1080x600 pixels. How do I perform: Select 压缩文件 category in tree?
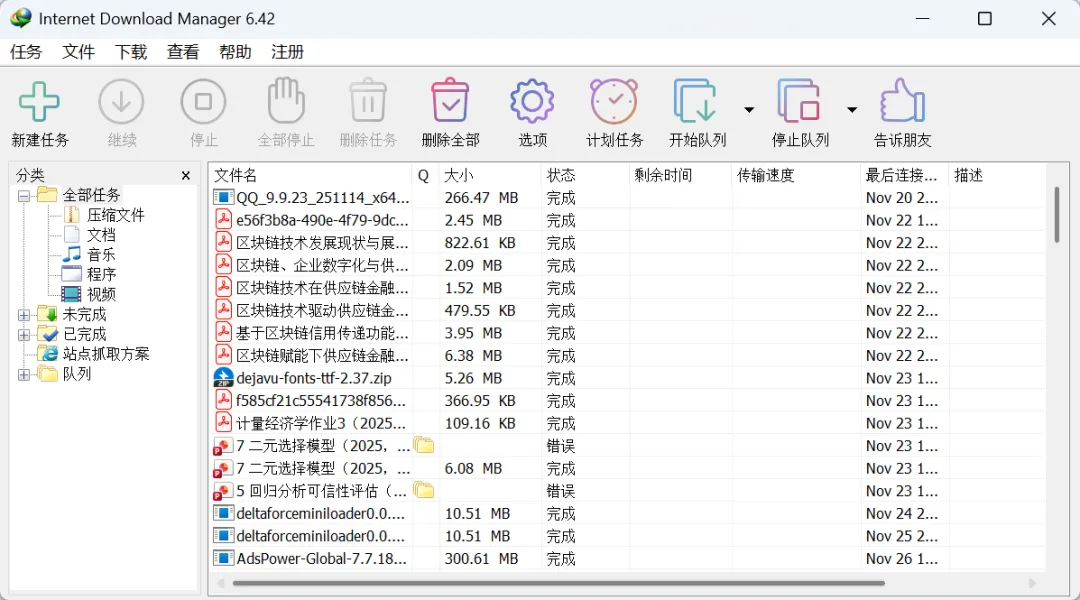116,215
